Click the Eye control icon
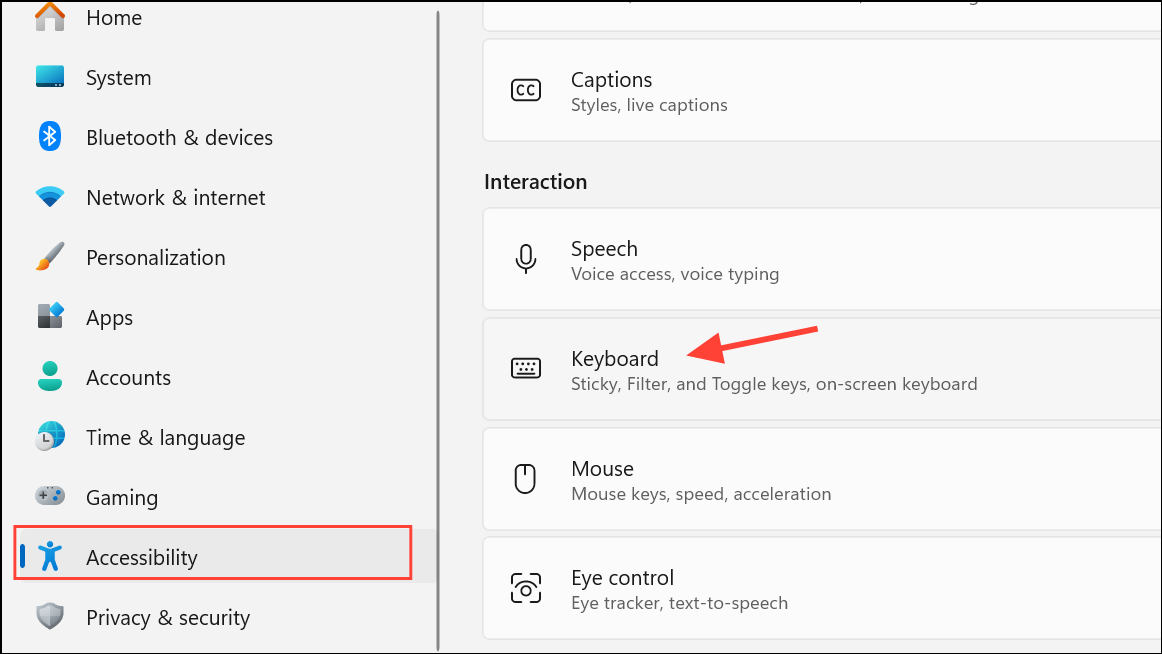The height and width of the screenshot is (654, 1162). tap(527, 588)
